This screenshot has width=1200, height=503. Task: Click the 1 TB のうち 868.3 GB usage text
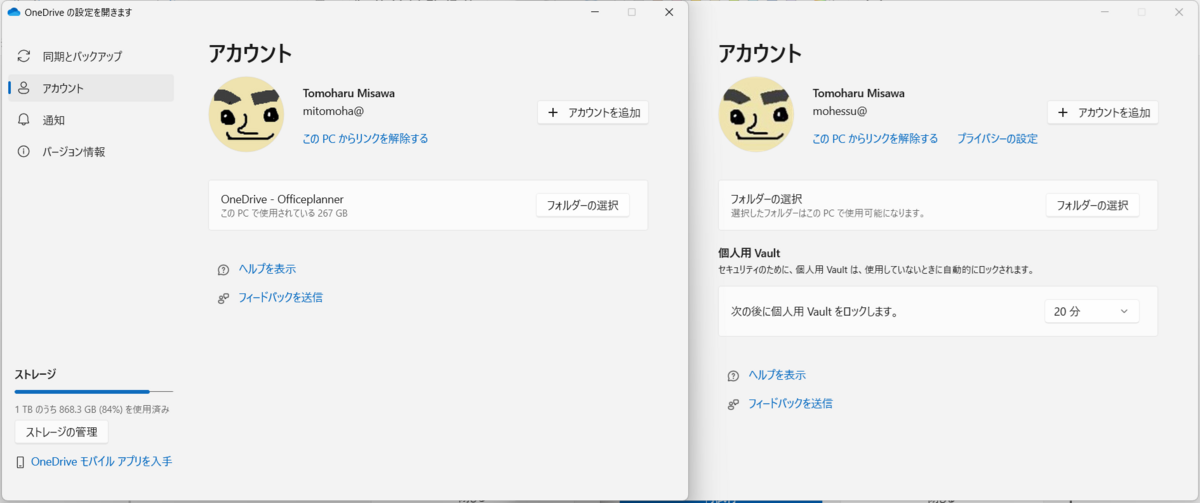click(x=92, y=409)
